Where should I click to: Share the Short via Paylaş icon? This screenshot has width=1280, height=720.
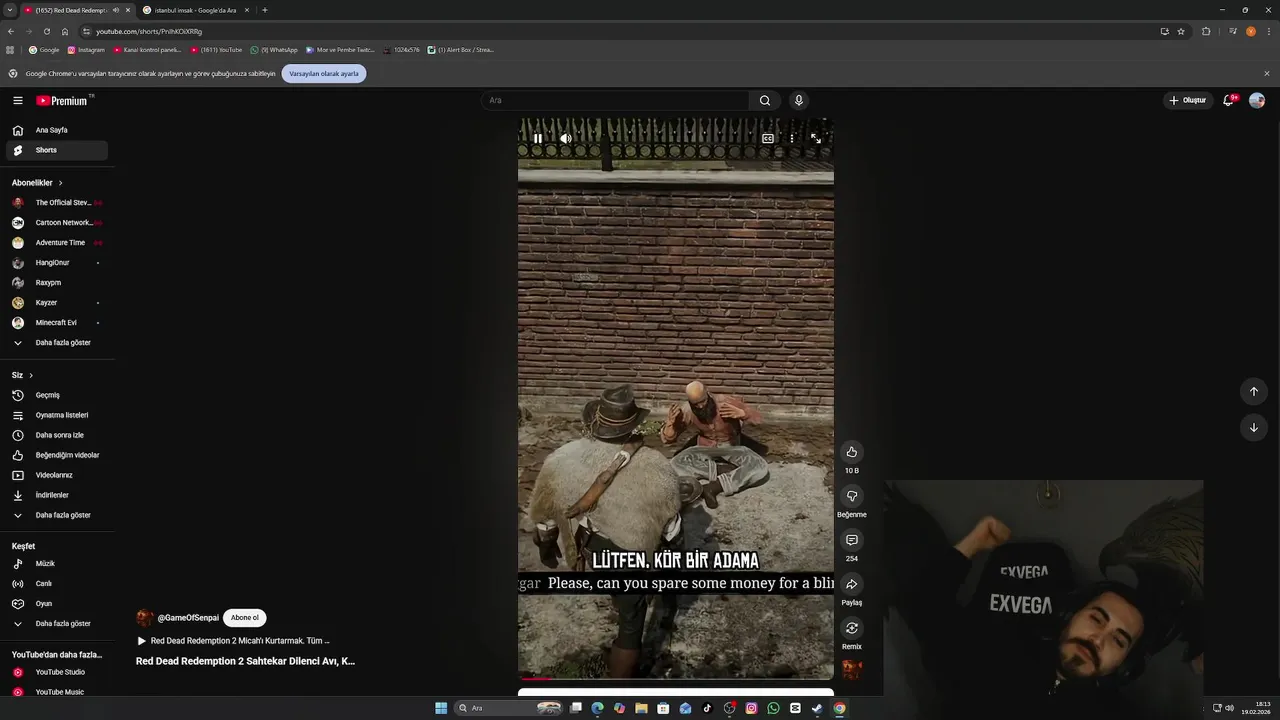[852, 584]
